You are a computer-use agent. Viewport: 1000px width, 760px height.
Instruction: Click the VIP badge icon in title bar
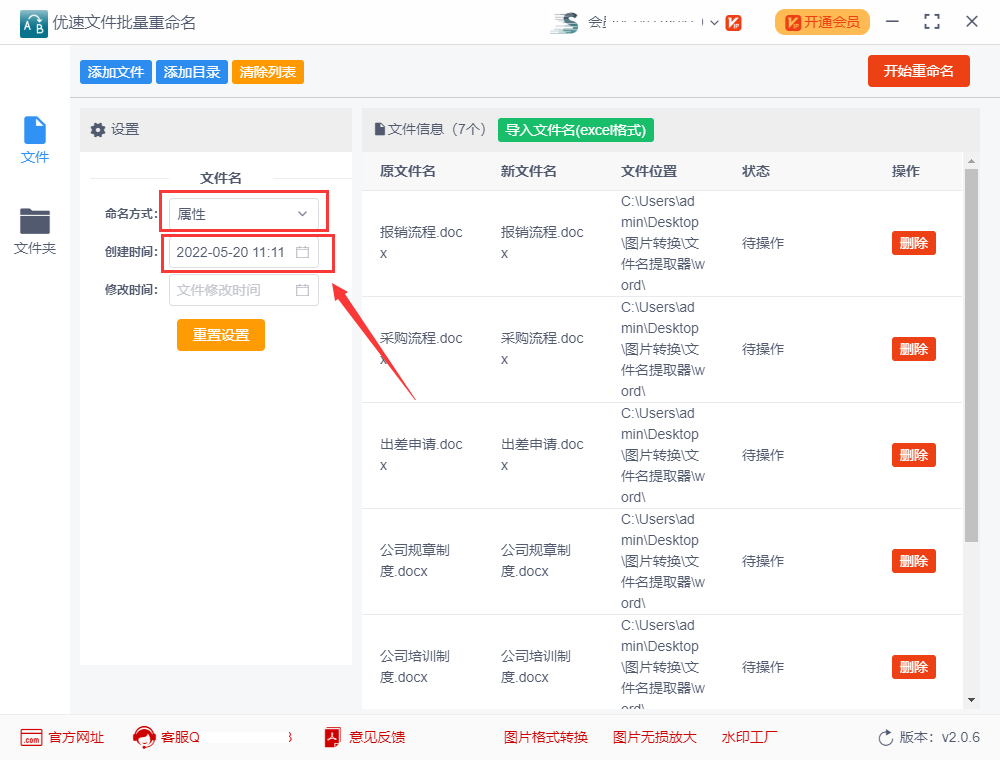pyautogui.click(x=733, y=21)
